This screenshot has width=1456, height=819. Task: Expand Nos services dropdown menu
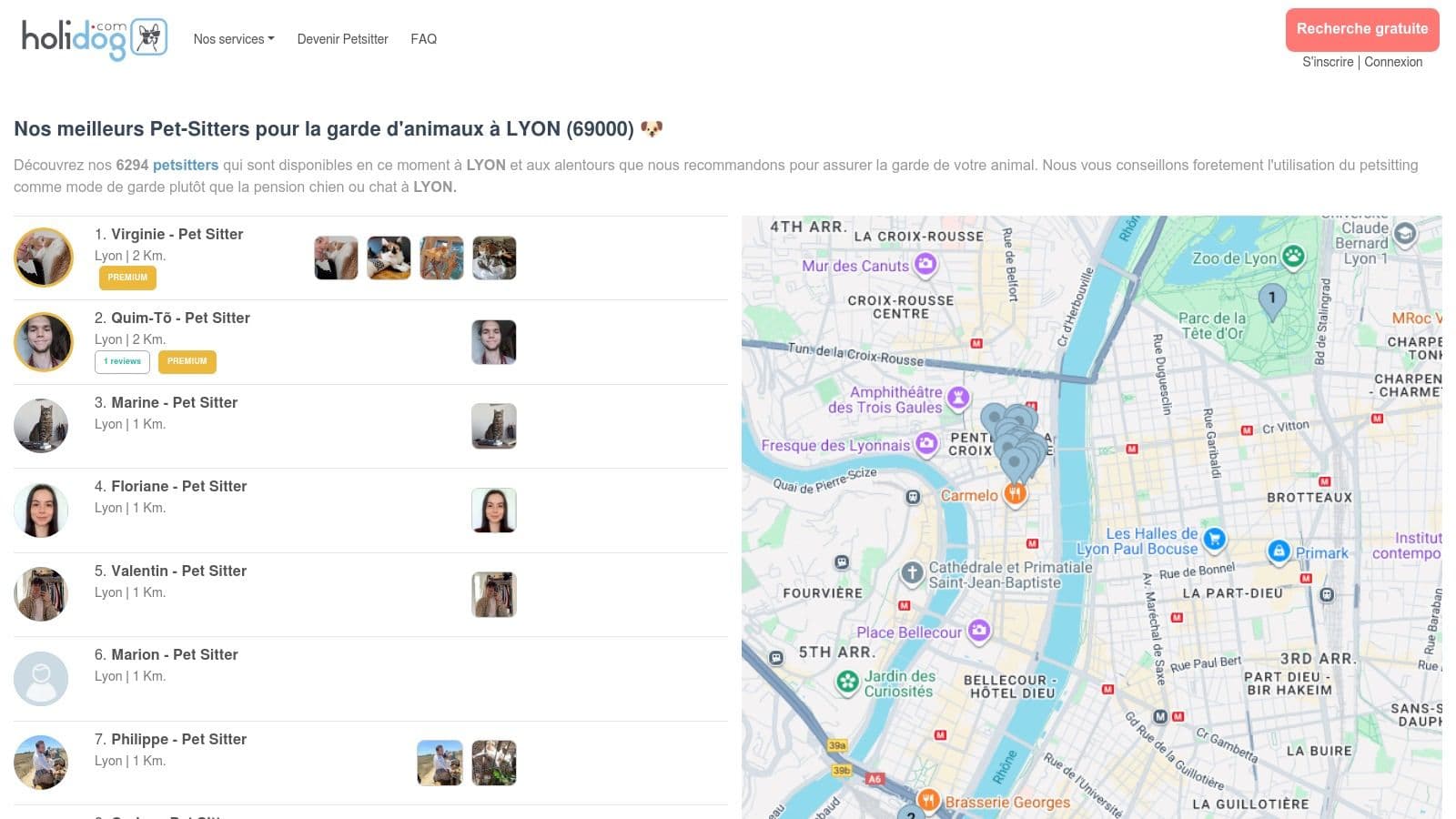[233, 39]
